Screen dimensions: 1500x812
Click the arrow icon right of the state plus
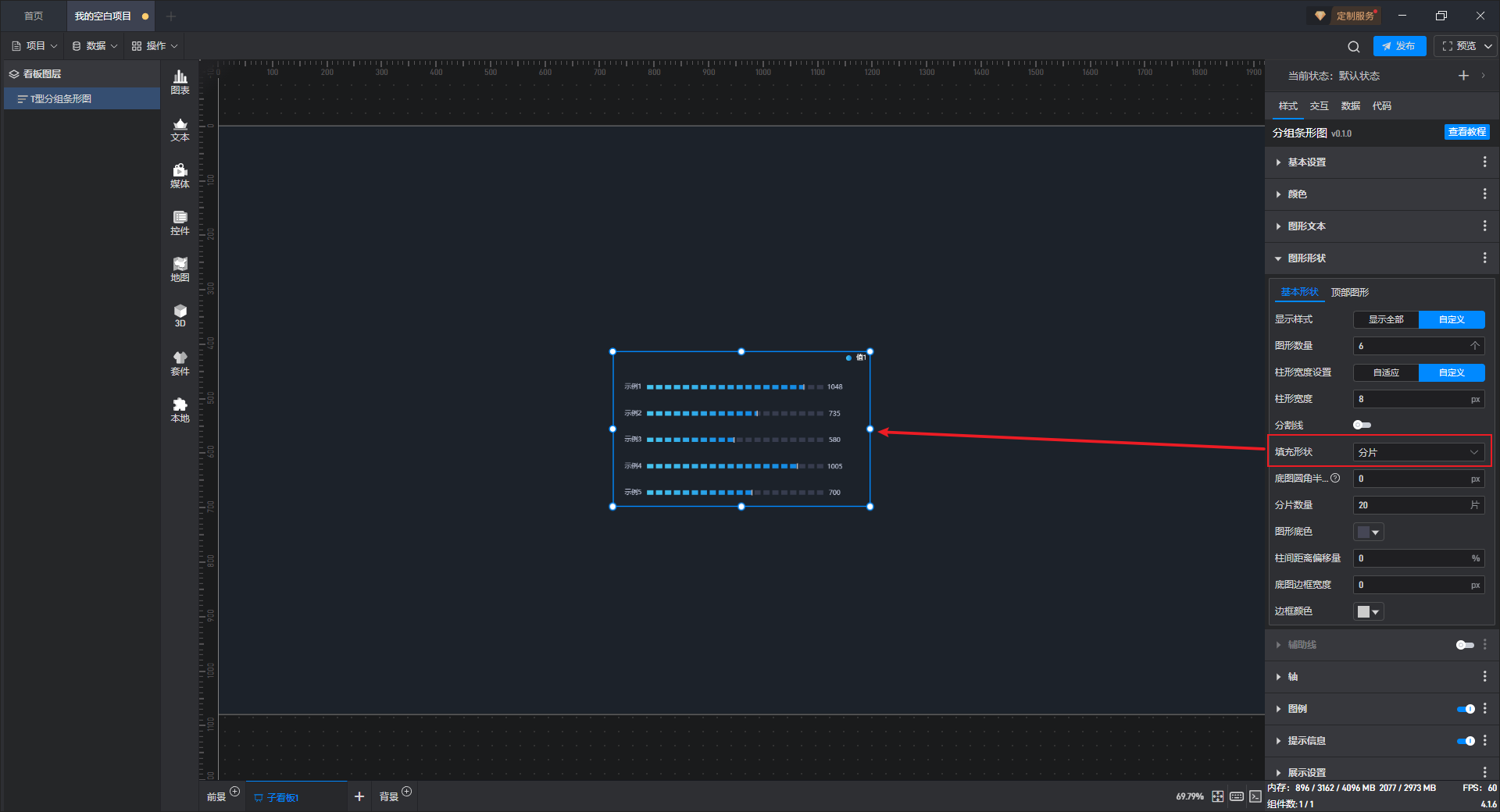1483,76
